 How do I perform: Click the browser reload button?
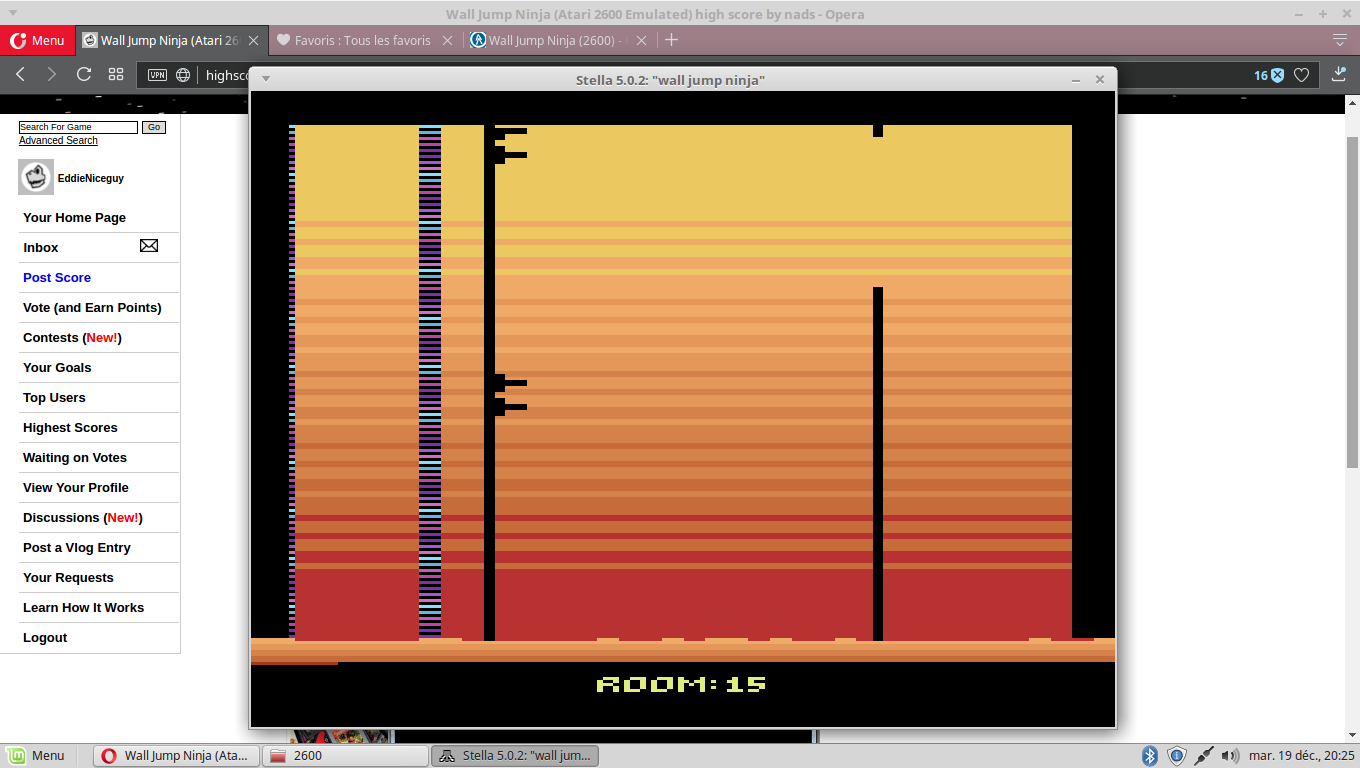(x=84, y=74)
